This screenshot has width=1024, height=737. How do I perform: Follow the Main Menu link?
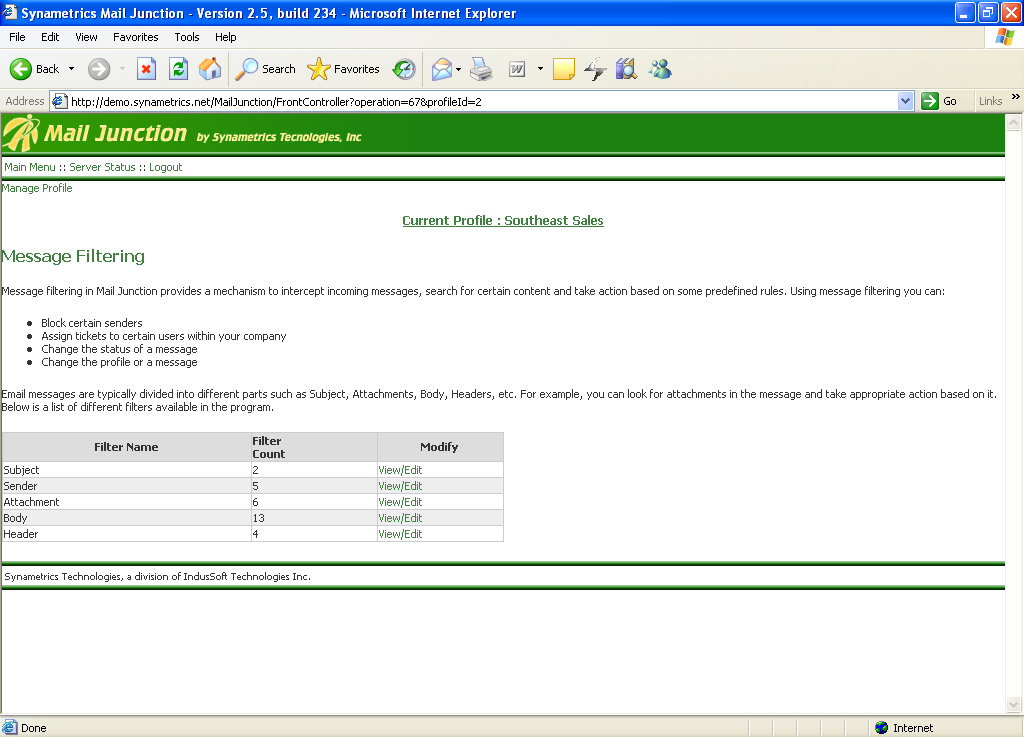[x=30, y=167]
